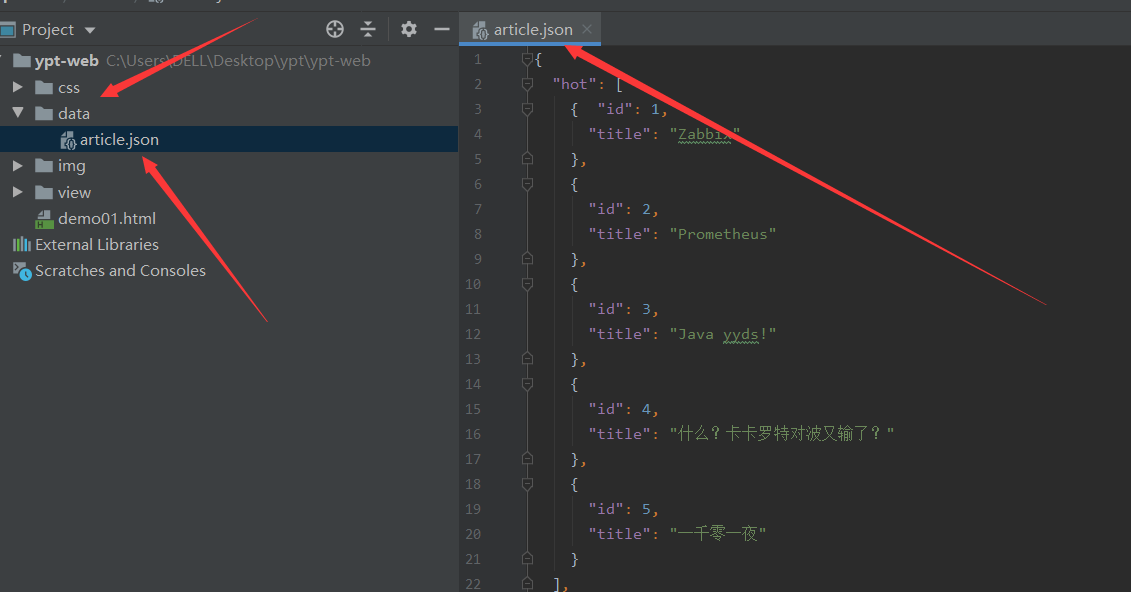Open the Project view dropdown
Screen dimensions: 1131x592
click(x=90, y=30)
